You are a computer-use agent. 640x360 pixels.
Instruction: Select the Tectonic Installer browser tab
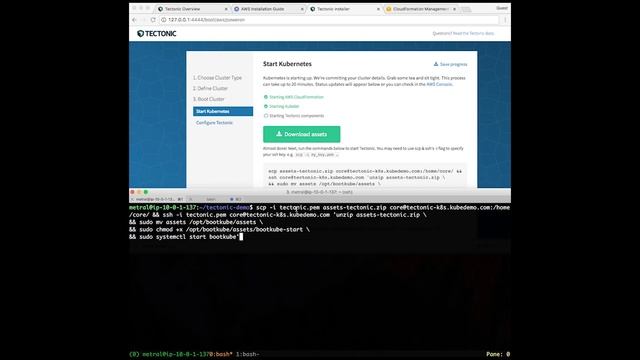345,9
